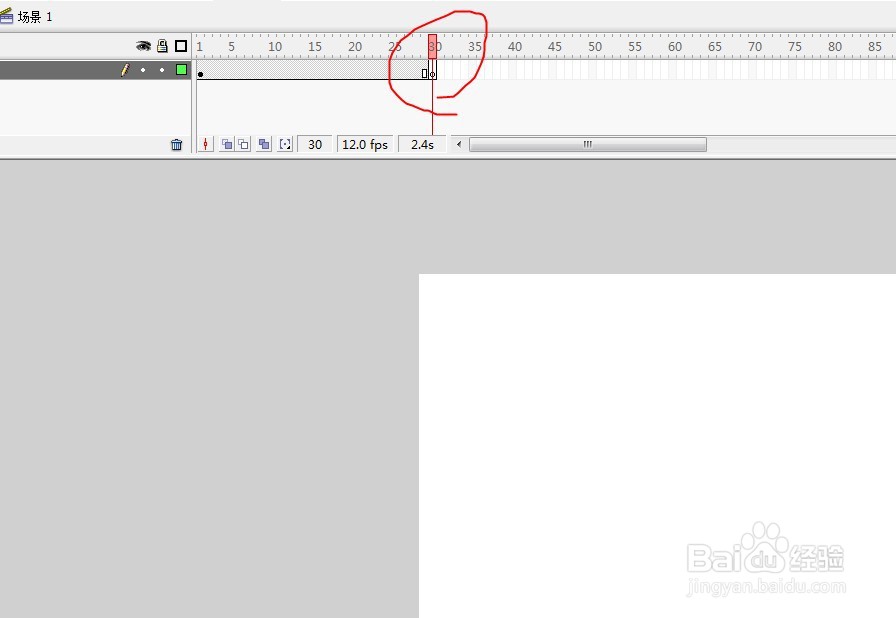Click frame number 20 on timeline ruler

point(355,47)
